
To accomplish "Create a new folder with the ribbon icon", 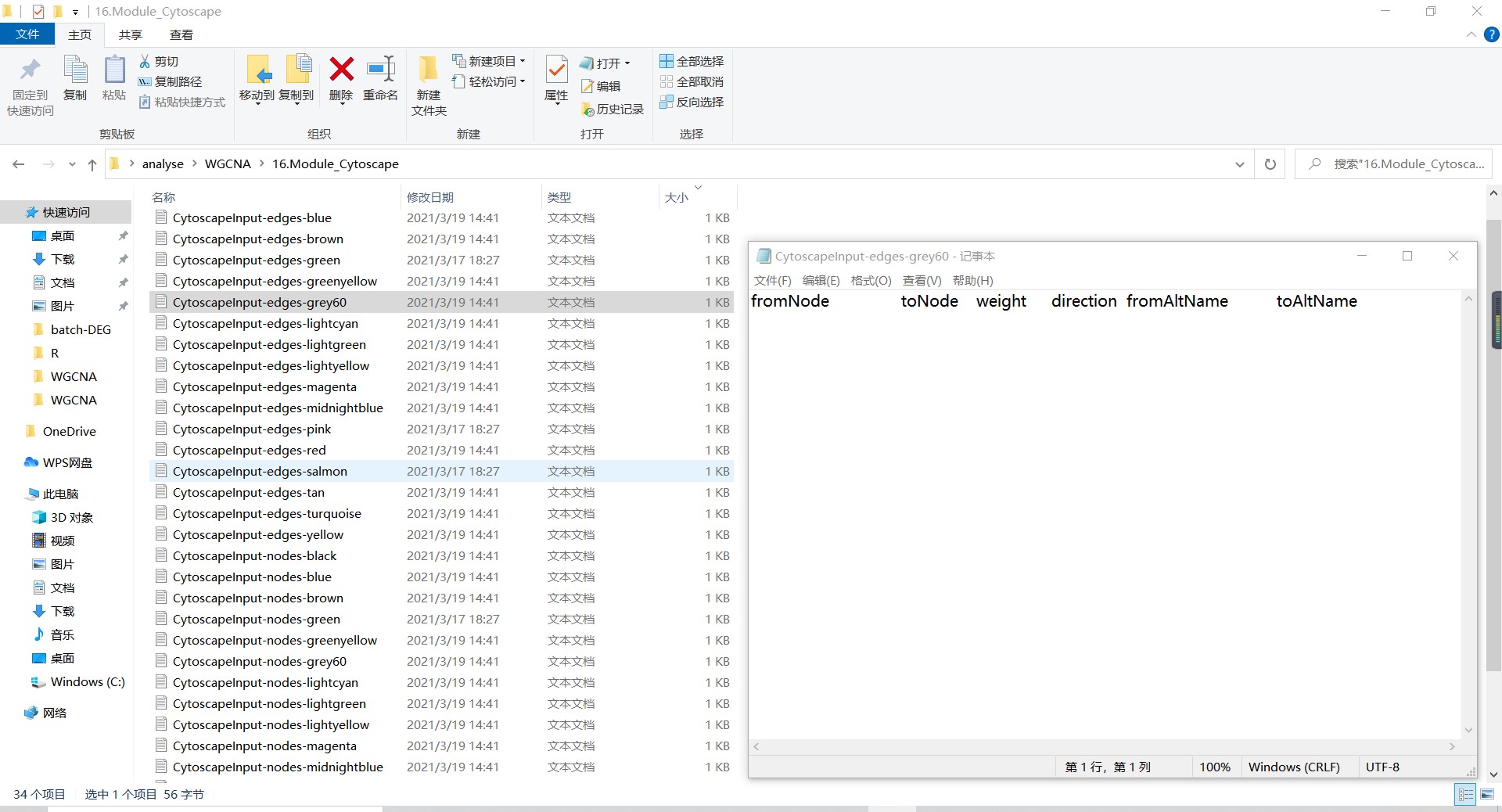I will 428,70.
